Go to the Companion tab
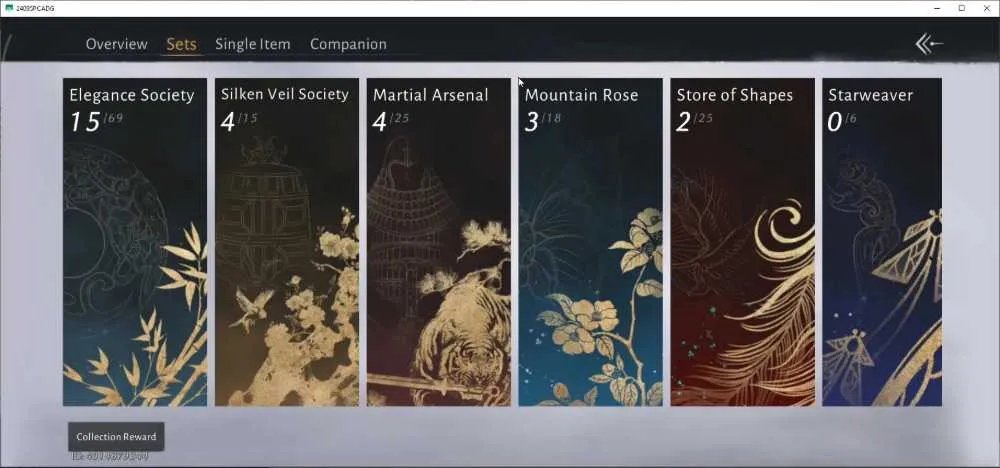This screenshot has width=1000, height=468. click(x=348, y=44)
